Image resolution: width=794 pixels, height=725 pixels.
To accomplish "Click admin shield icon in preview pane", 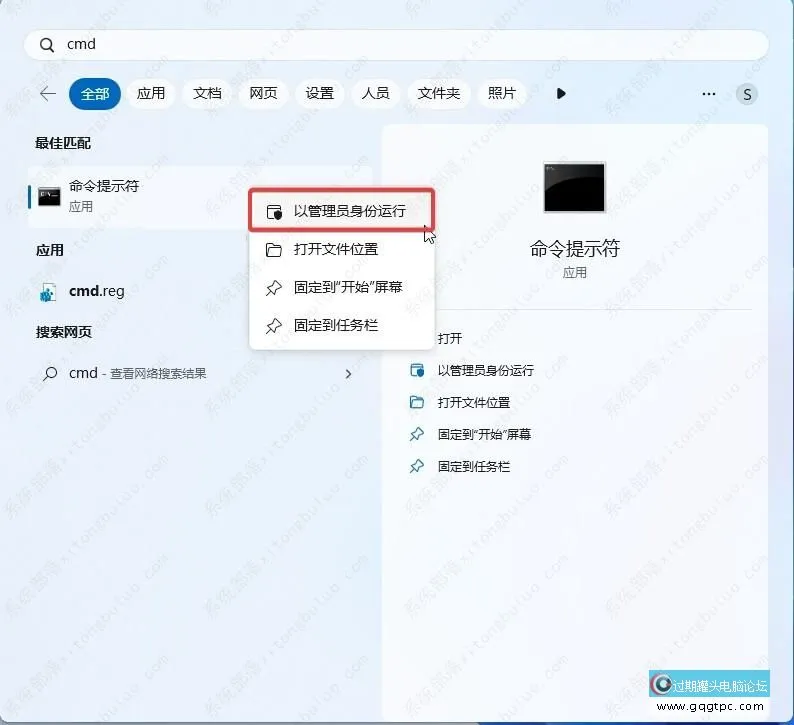I will click(417, 371).
